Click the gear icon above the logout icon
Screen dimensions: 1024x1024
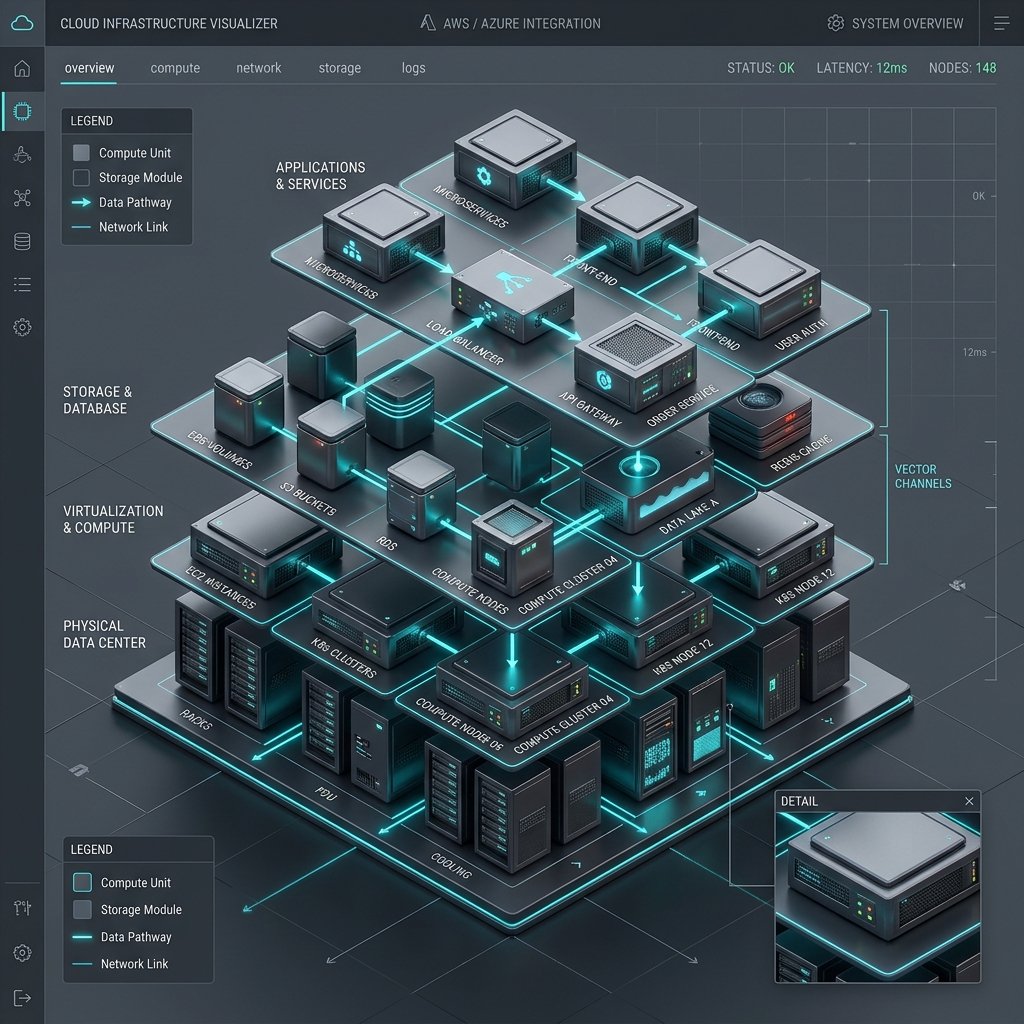(x=22, y=953)
